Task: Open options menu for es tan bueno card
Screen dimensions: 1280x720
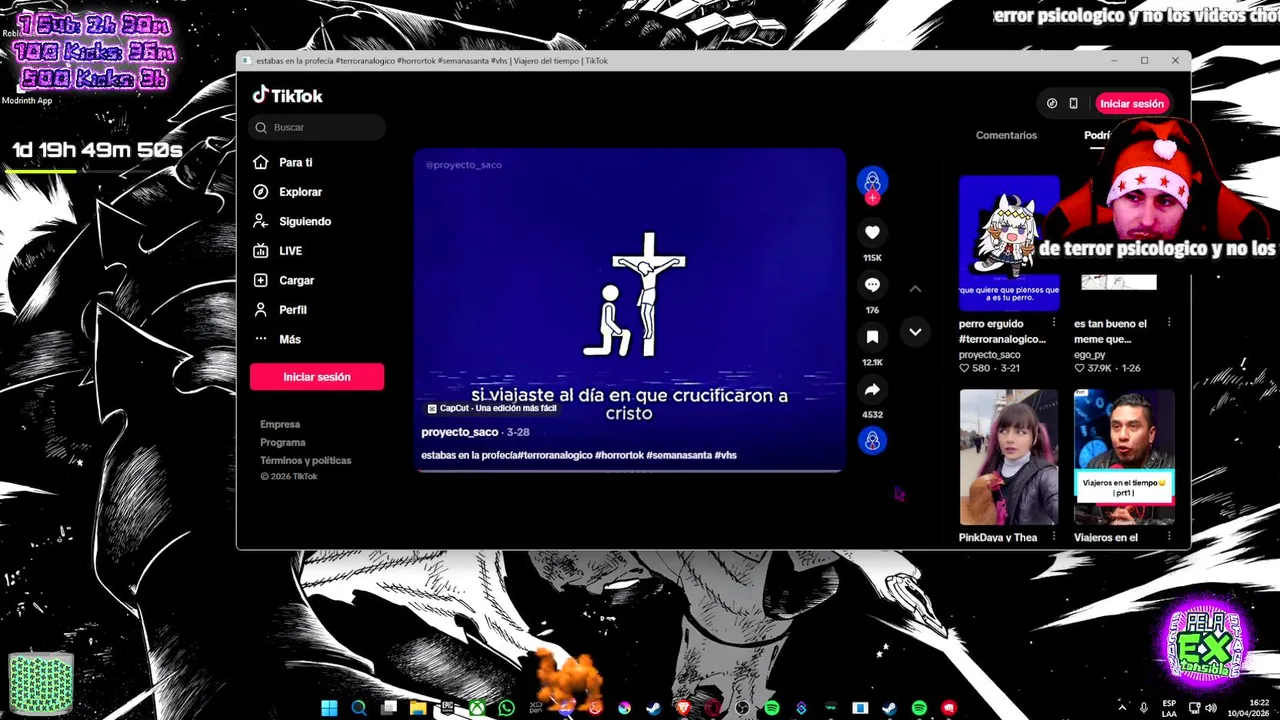Action: coord(1169,323)
